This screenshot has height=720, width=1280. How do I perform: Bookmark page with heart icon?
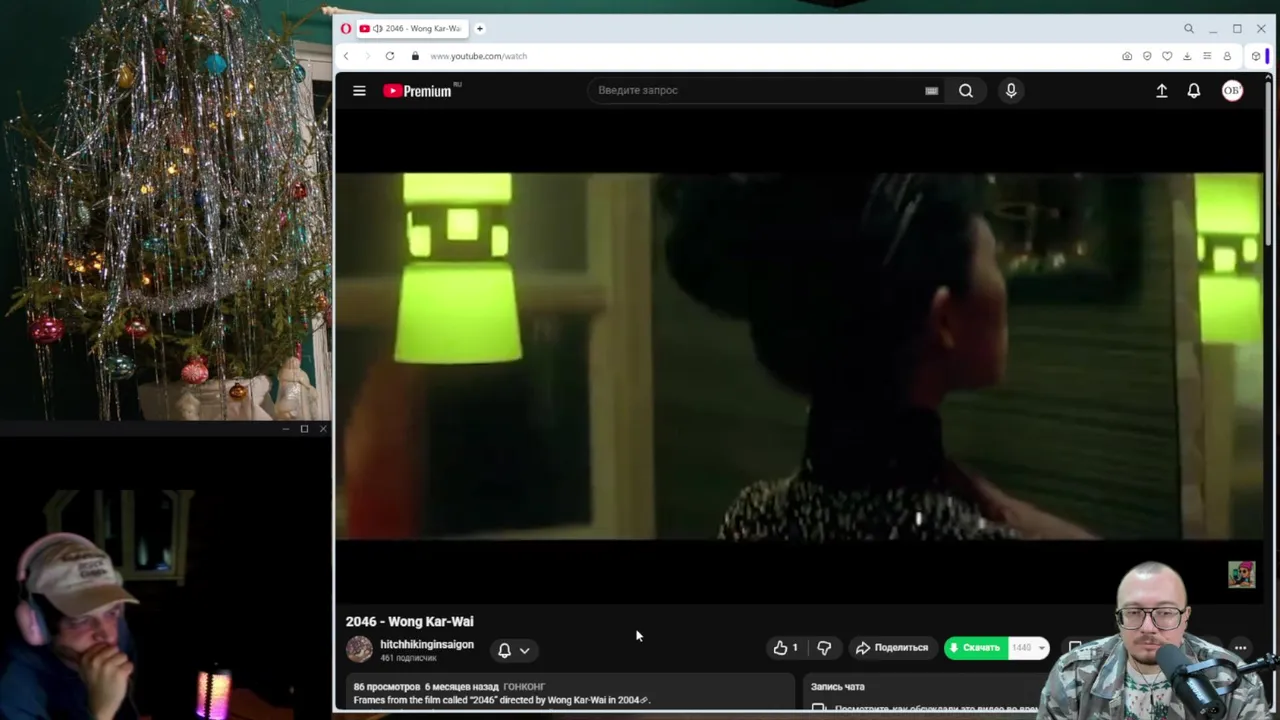click(x=1167, y=56)
